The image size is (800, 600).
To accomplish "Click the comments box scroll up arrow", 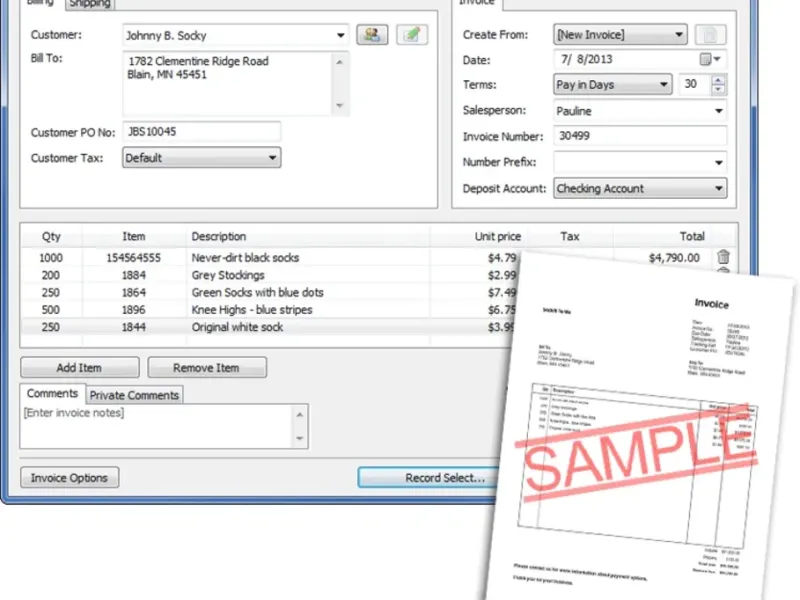I will point(300,415).
